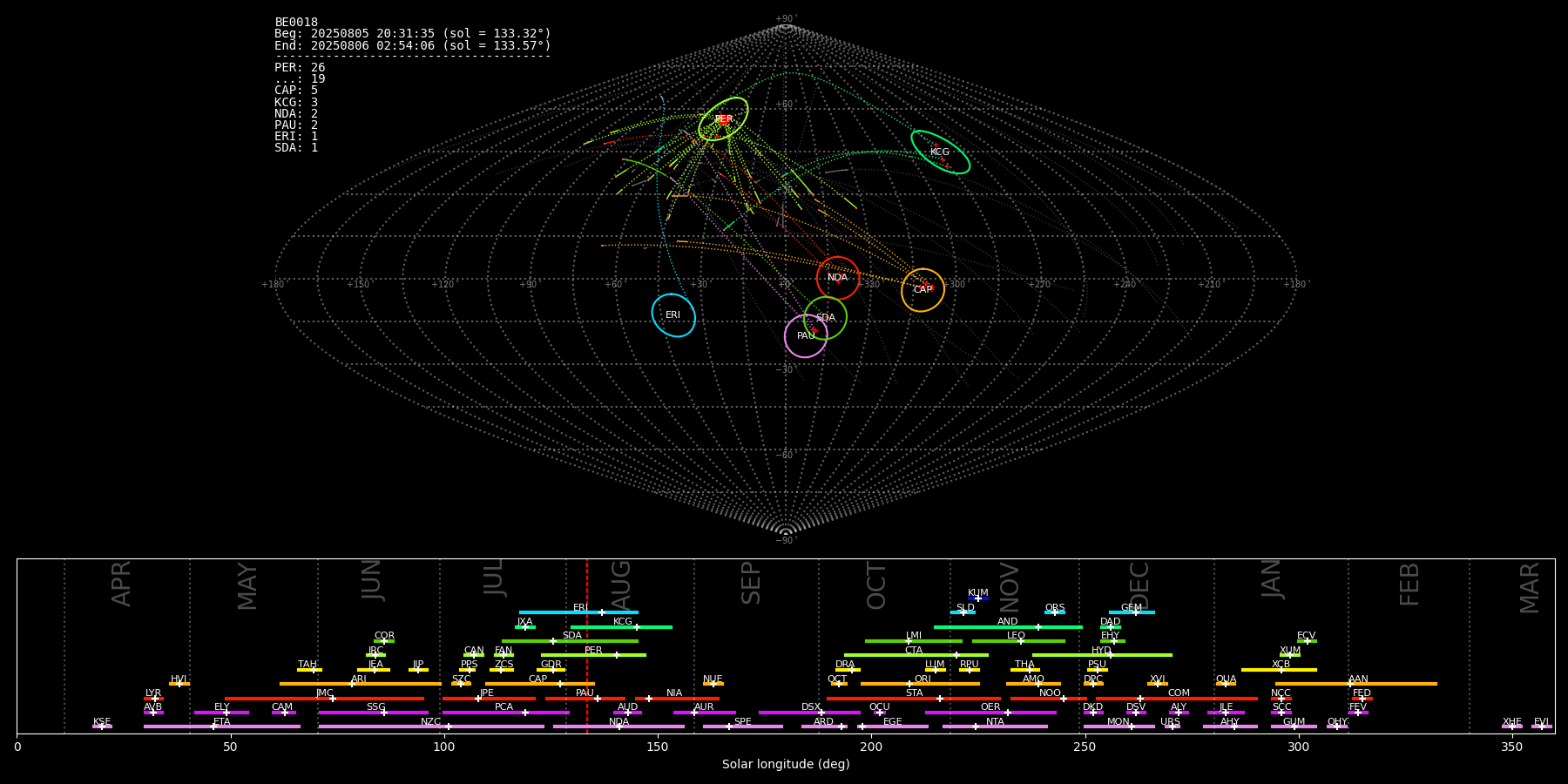Click the AUG month label in timeline
This screenshot has width=1568, height=784.
(x=621, y=584)
